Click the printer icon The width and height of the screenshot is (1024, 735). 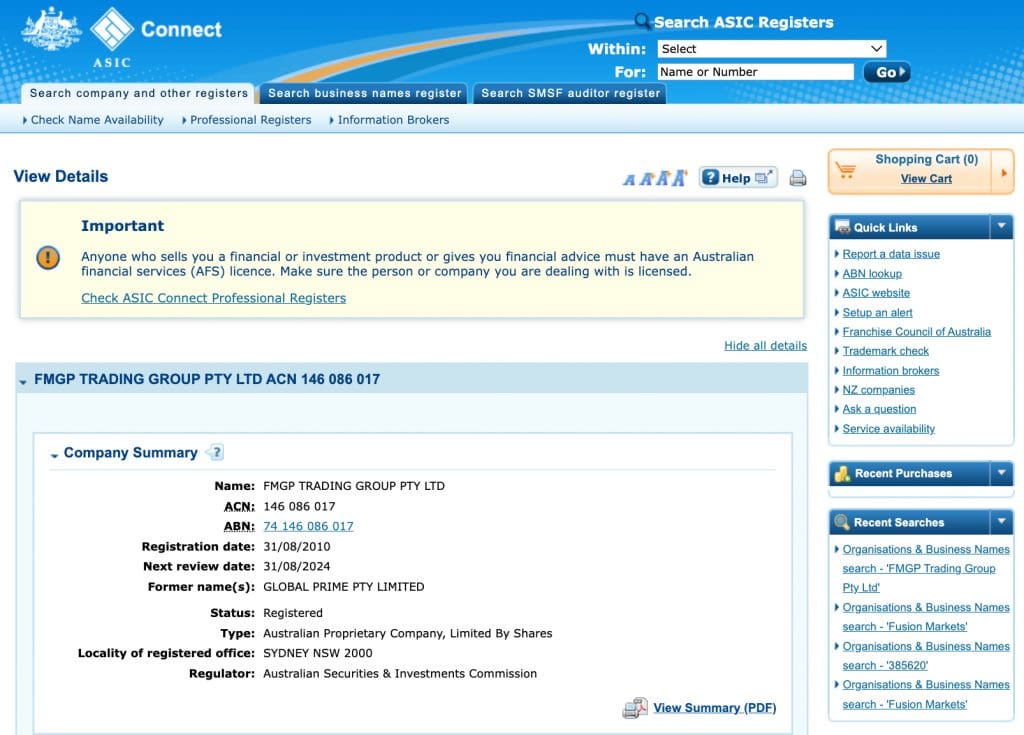coord(797,178)
